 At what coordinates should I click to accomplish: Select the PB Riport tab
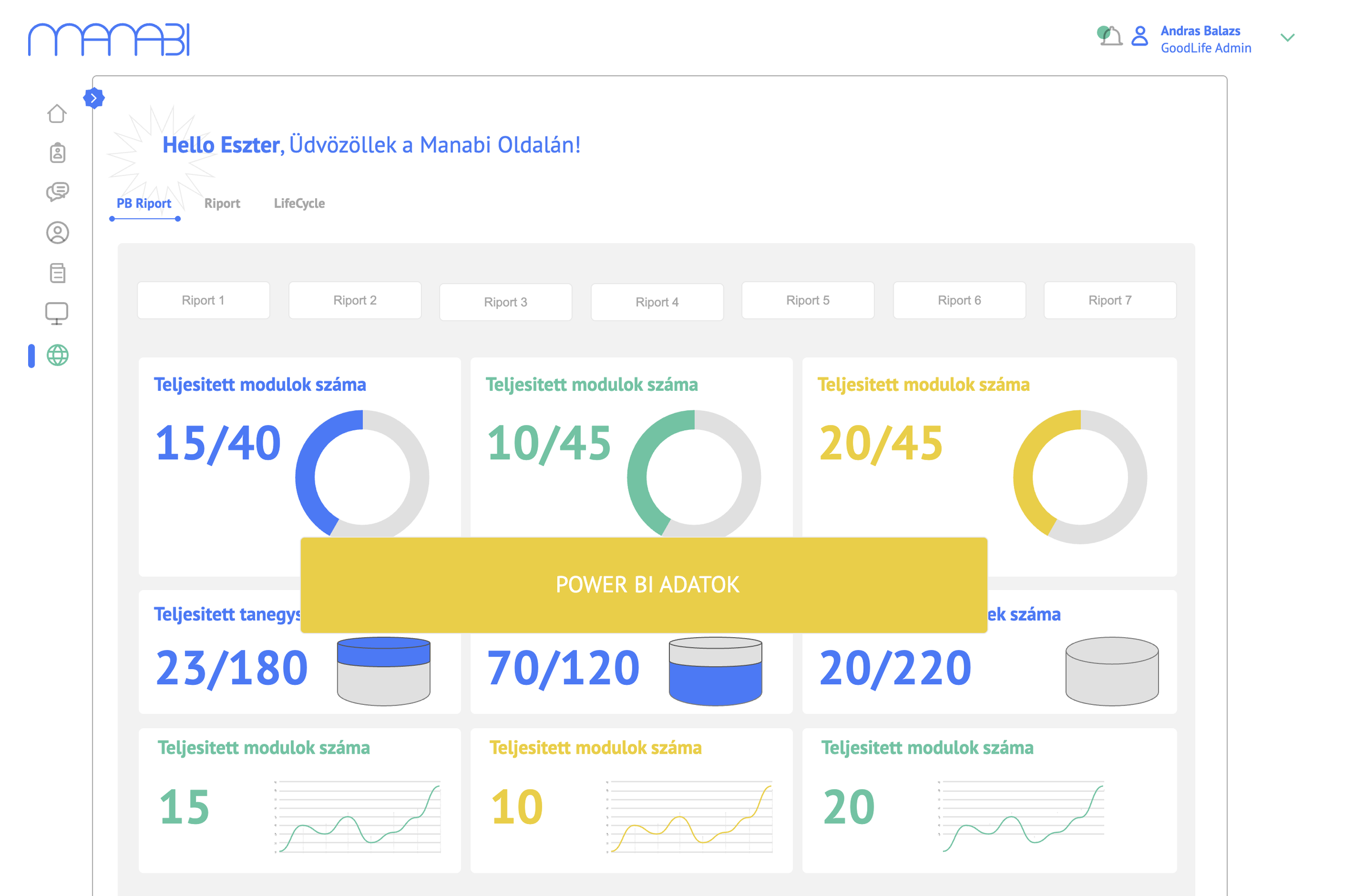pos(144,204)
